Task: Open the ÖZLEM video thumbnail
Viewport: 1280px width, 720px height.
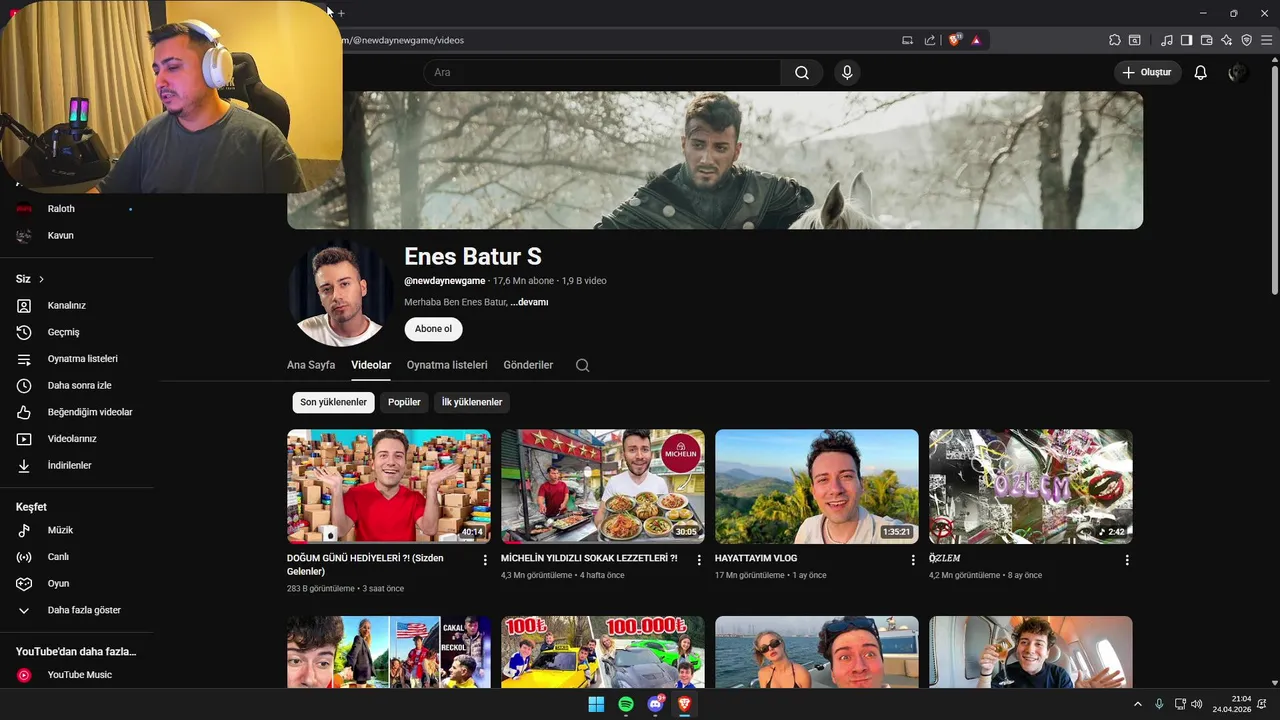Action: pos(1031,487)
